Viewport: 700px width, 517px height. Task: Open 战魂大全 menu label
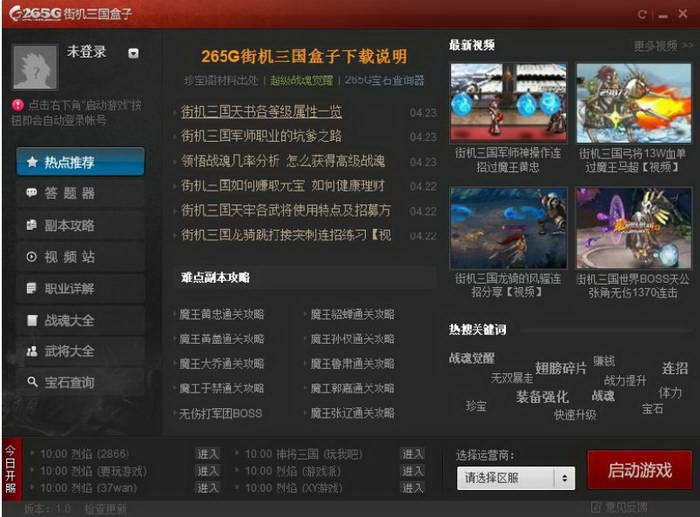pos(70,320)
